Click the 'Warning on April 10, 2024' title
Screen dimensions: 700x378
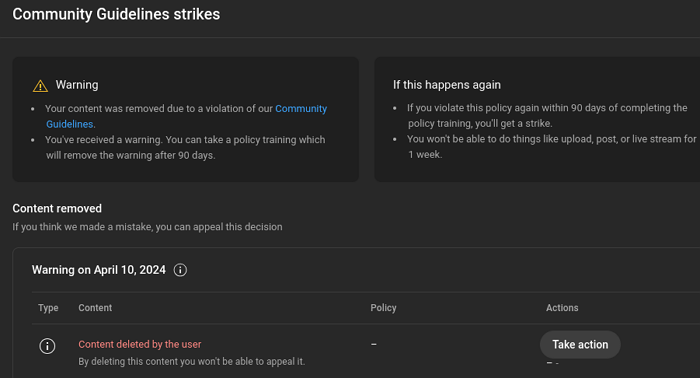click(x=99, y=270)
